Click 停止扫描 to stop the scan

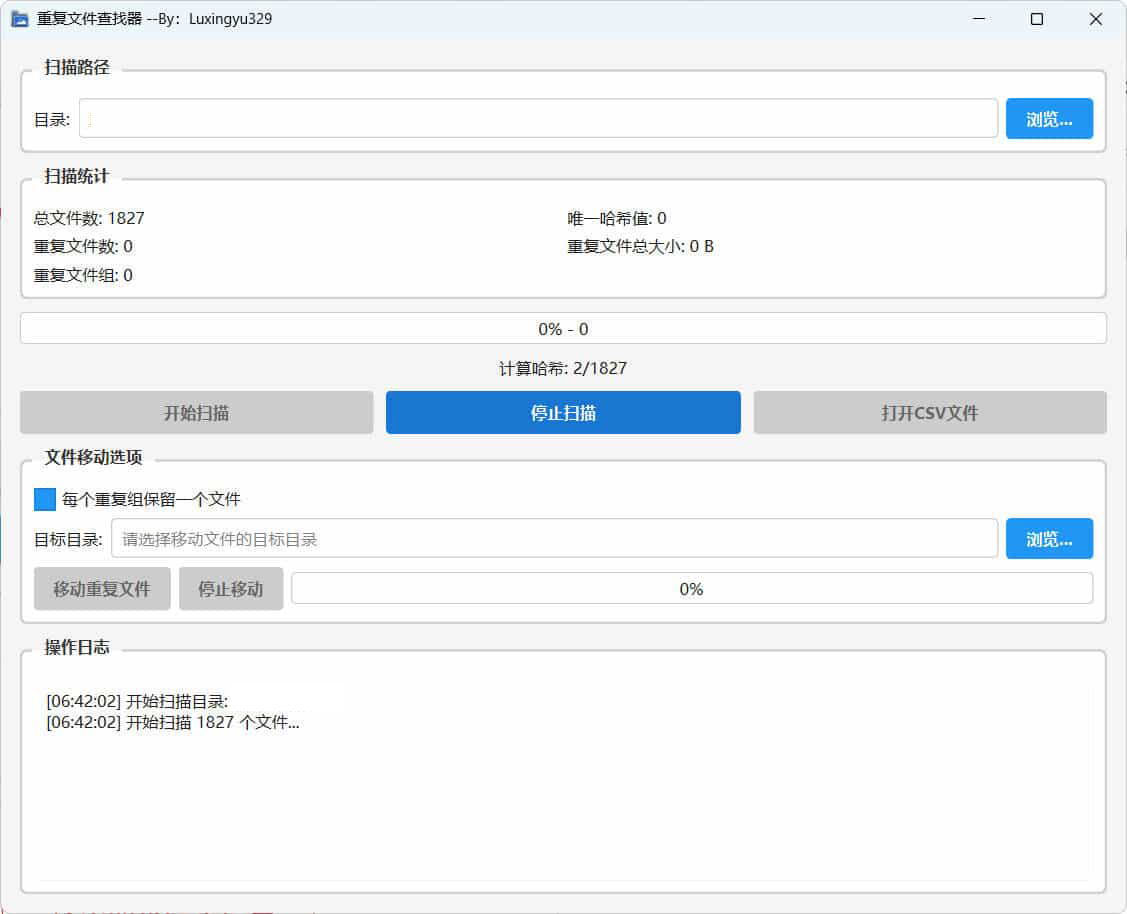click(562, 412)
